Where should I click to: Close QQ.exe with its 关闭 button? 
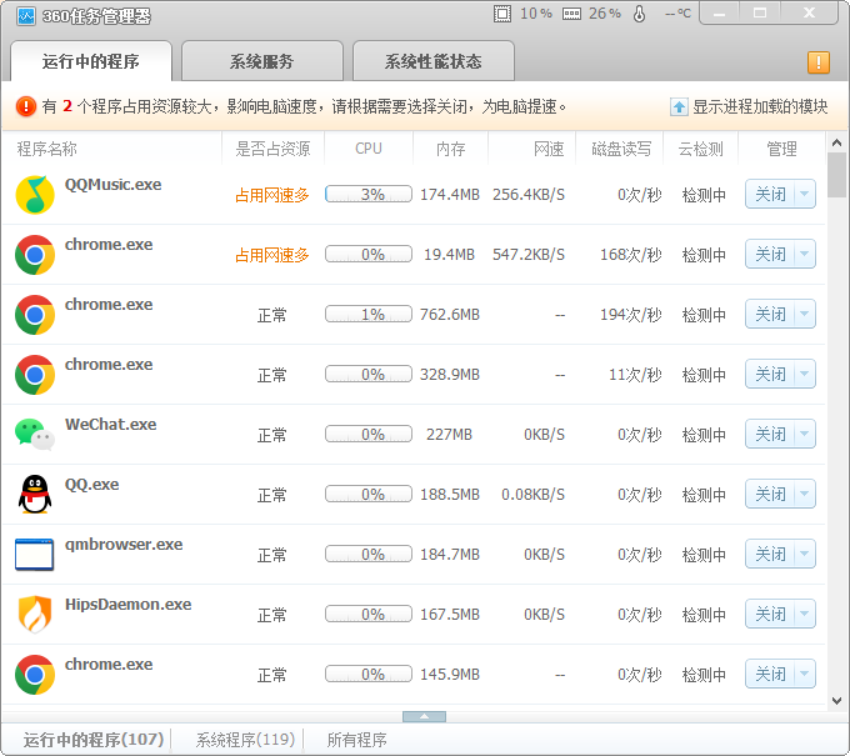click(770, 495)
